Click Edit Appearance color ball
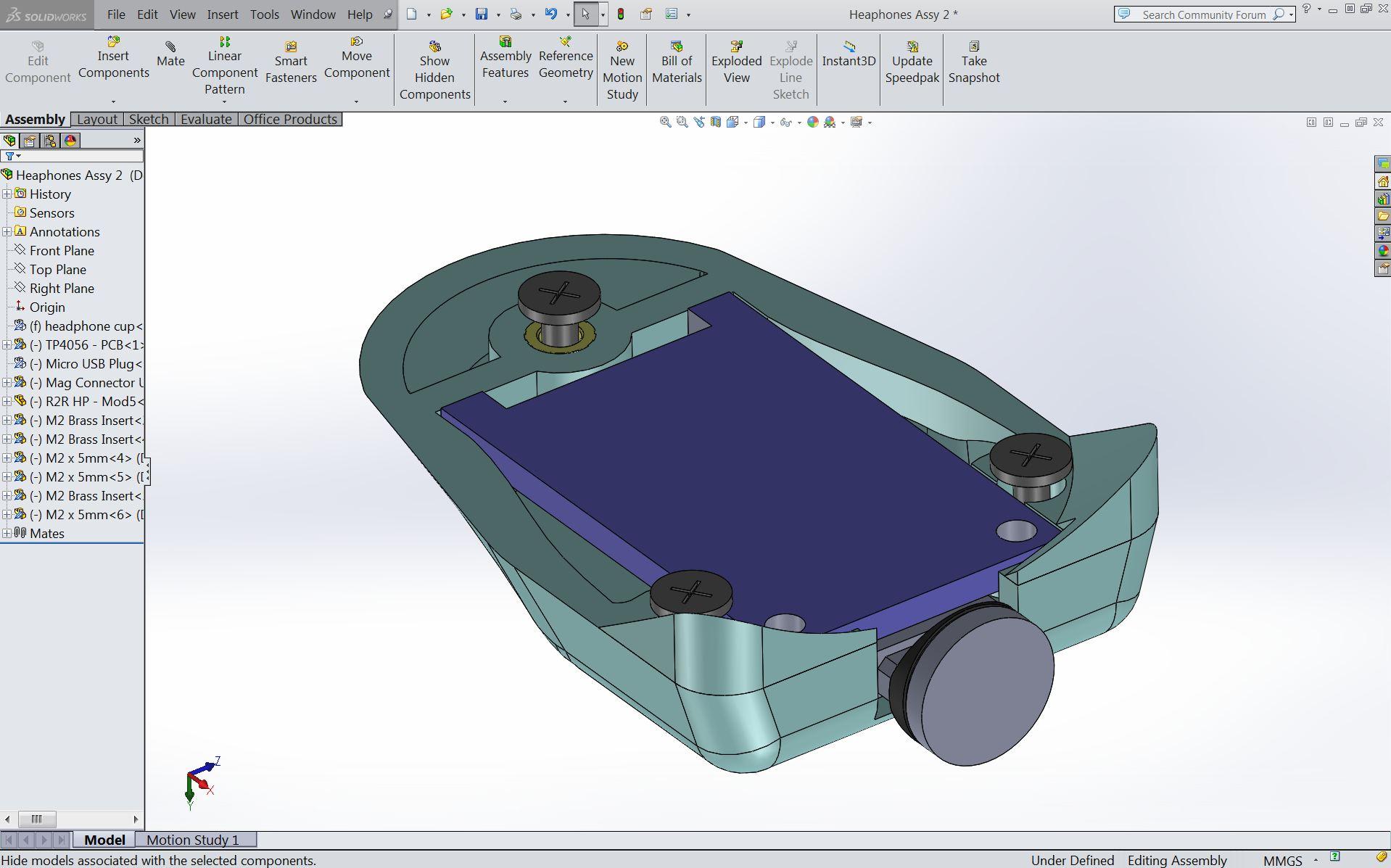 (812, 122)
